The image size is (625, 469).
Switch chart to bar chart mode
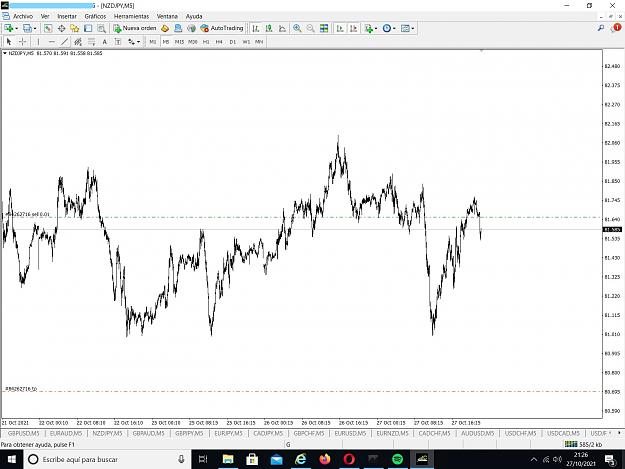pyautogui.click(x=256, y=28)
